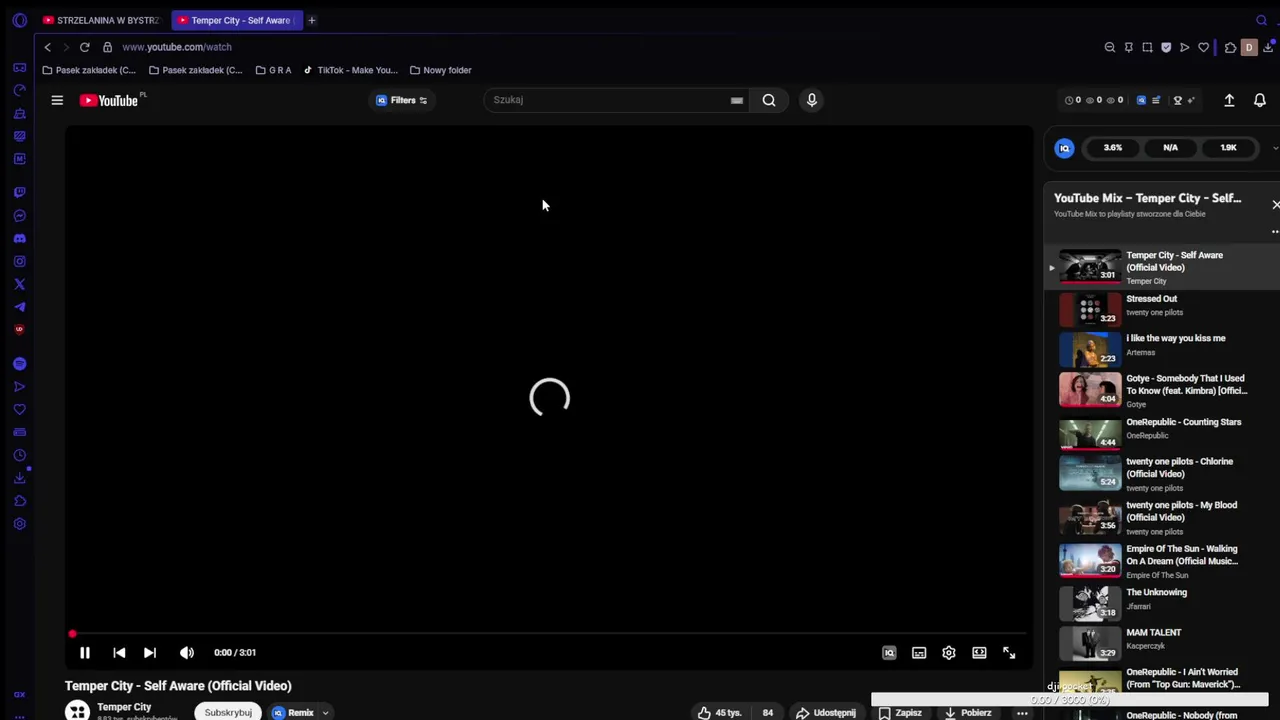Click the Udostępnij share button
Image resolution: width=1280 pixels, height=720 pixels.
click(x=826, y=712)
